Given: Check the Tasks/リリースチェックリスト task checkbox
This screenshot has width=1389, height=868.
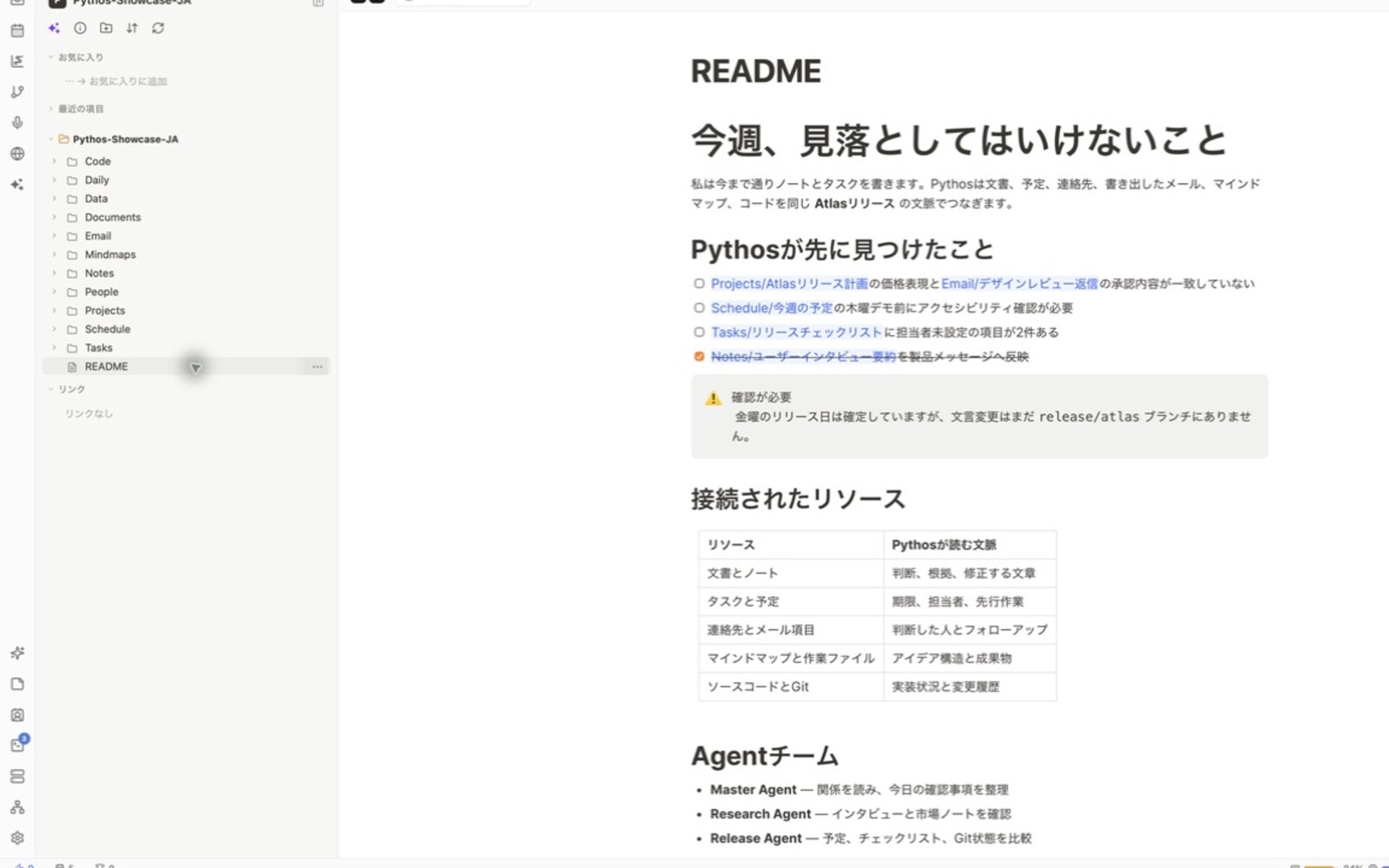Looking at the screenshot, I should click(x=699, y=332).
